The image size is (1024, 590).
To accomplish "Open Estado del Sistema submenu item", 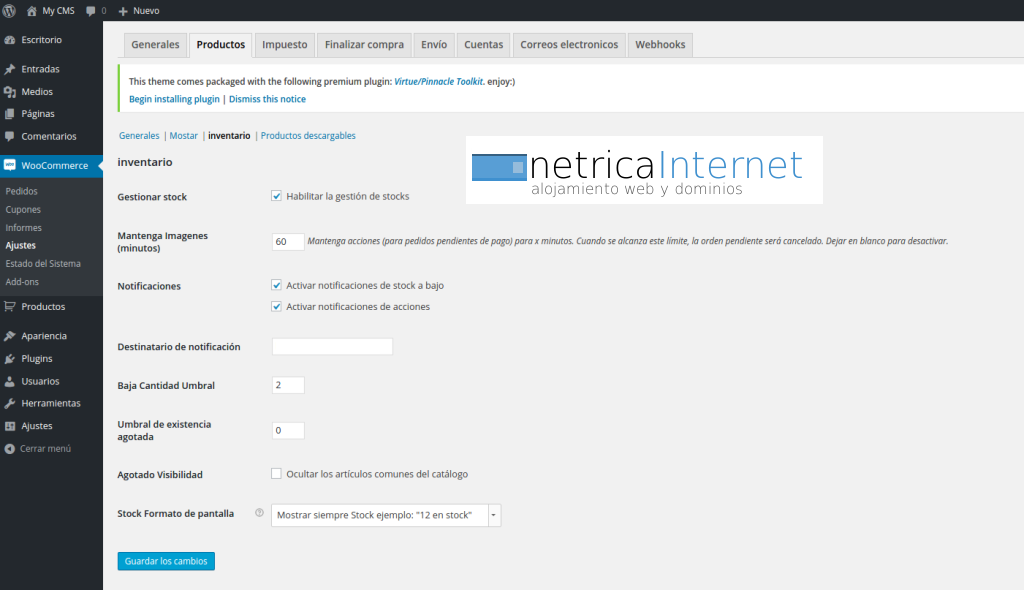I will click(43, 264).
